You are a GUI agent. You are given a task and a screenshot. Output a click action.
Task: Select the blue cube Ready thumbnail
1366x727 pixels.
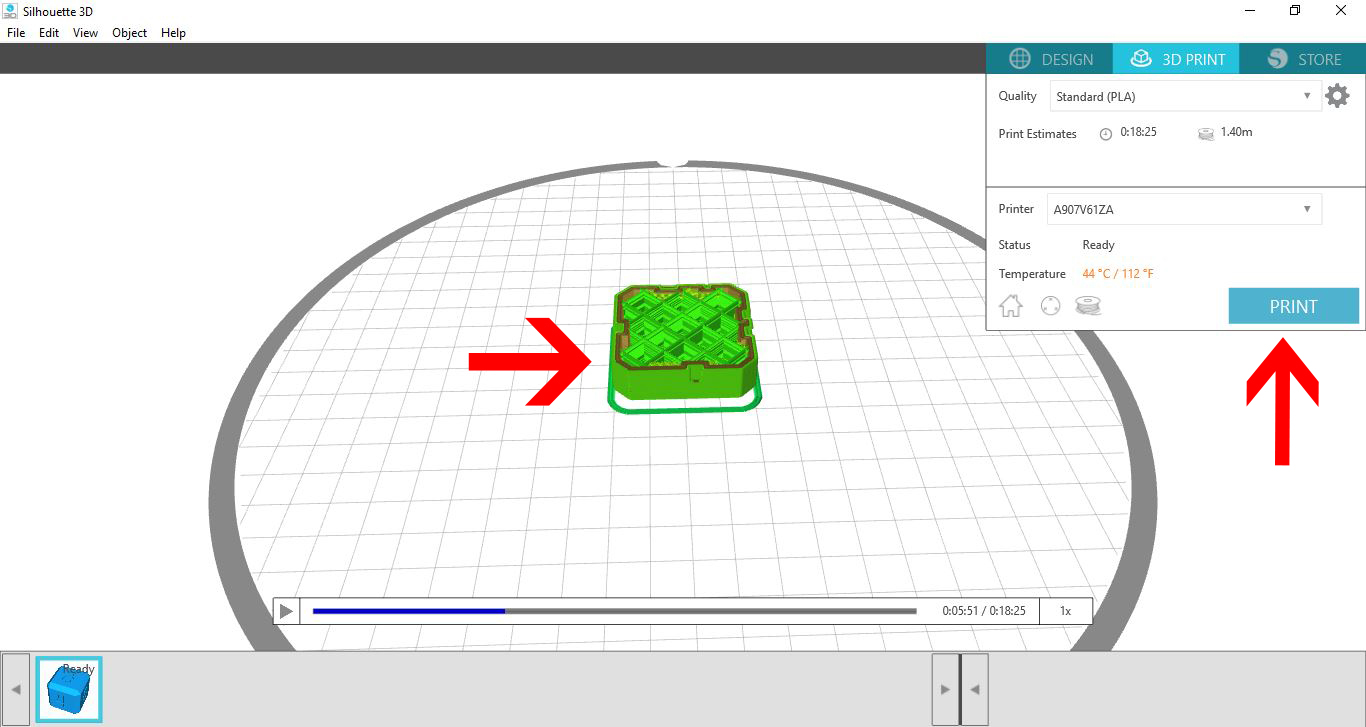click(x=69, y=690)
